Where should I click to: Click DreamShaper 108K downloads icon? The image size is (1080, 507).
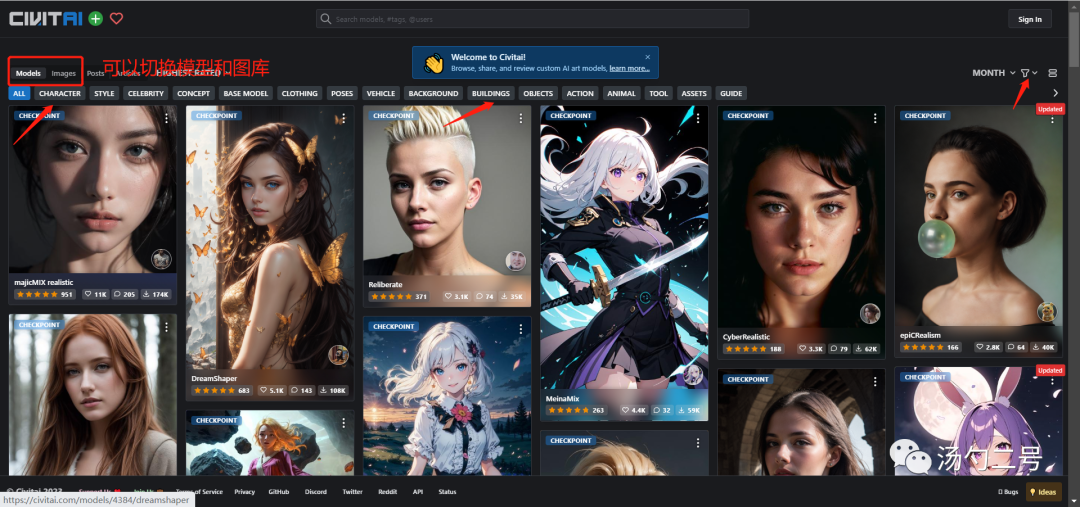[324, 391]
